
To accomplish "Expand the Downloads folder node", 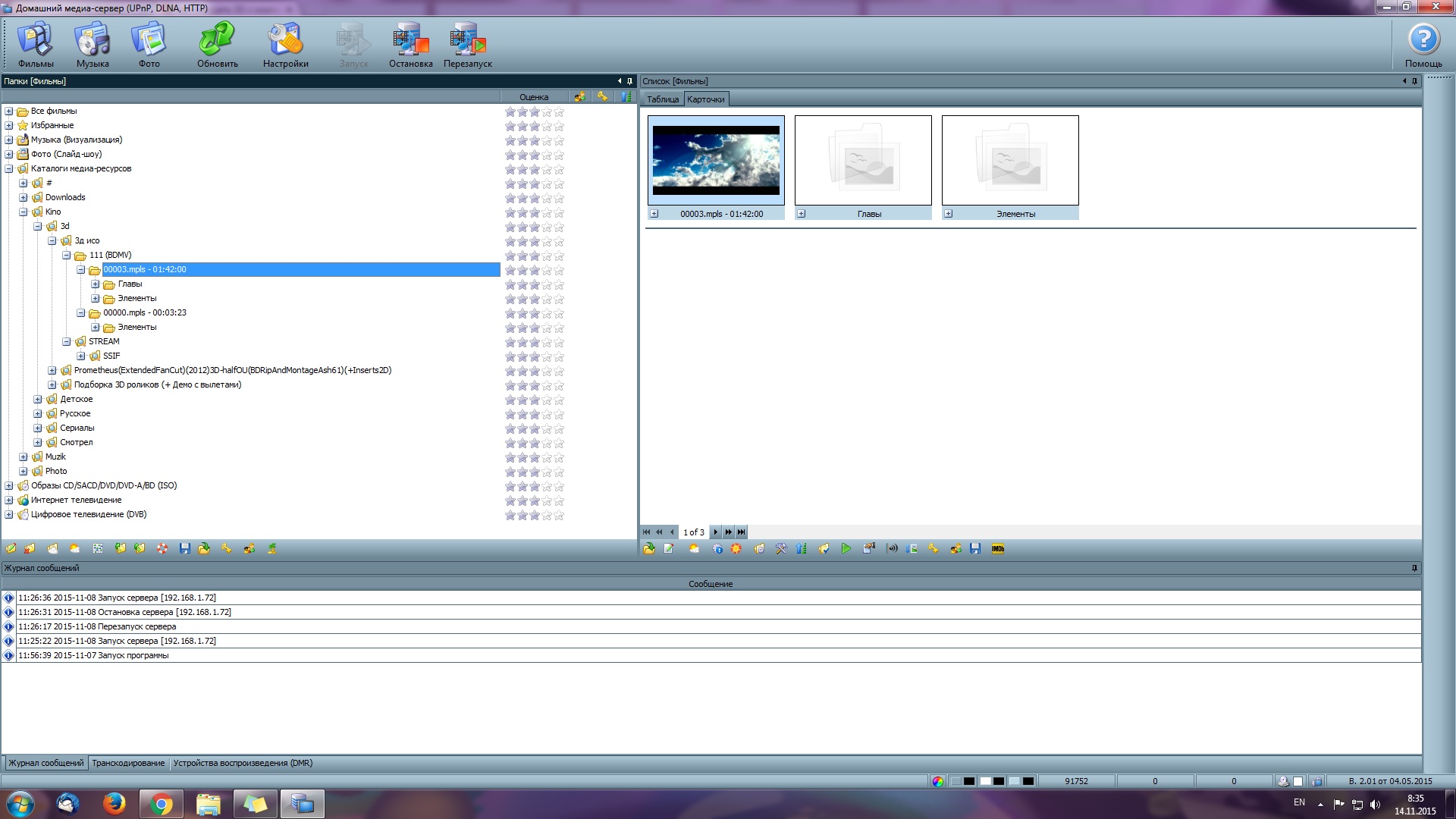I will point(24,198).
